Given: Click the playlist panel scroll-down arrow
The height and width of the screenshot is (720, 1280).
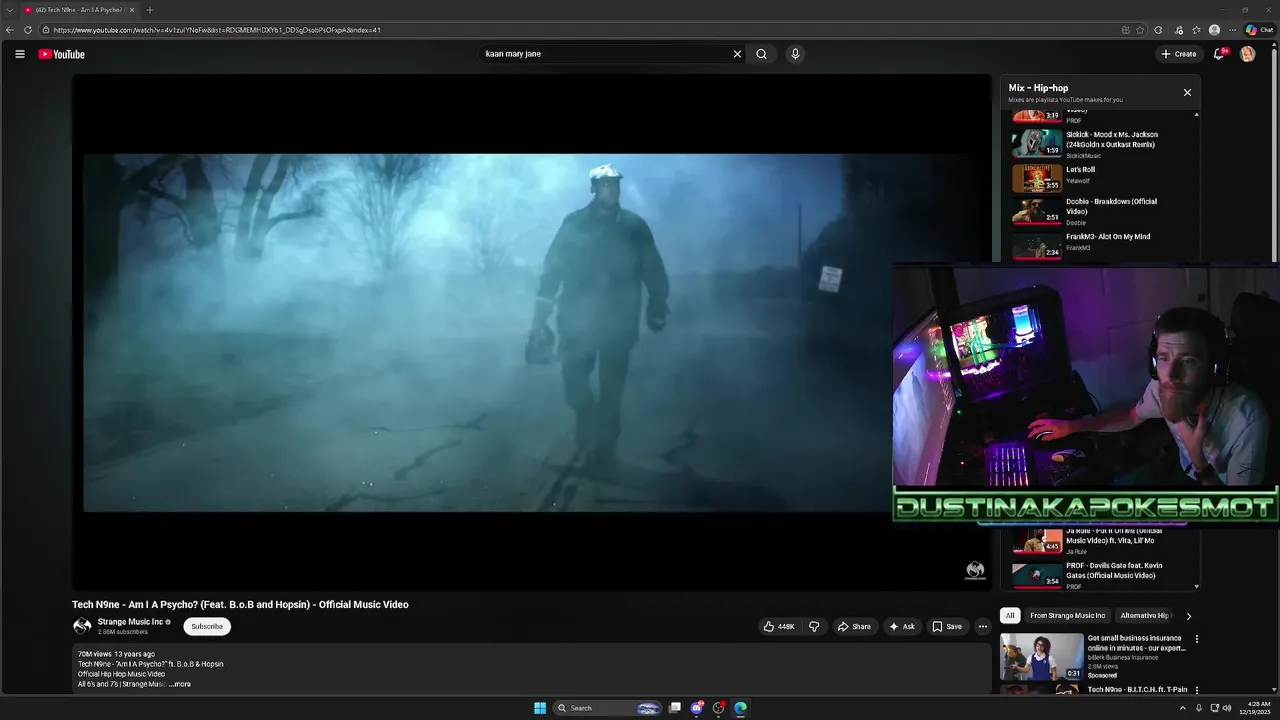Looking at the screenshot, I should 1196,587.
